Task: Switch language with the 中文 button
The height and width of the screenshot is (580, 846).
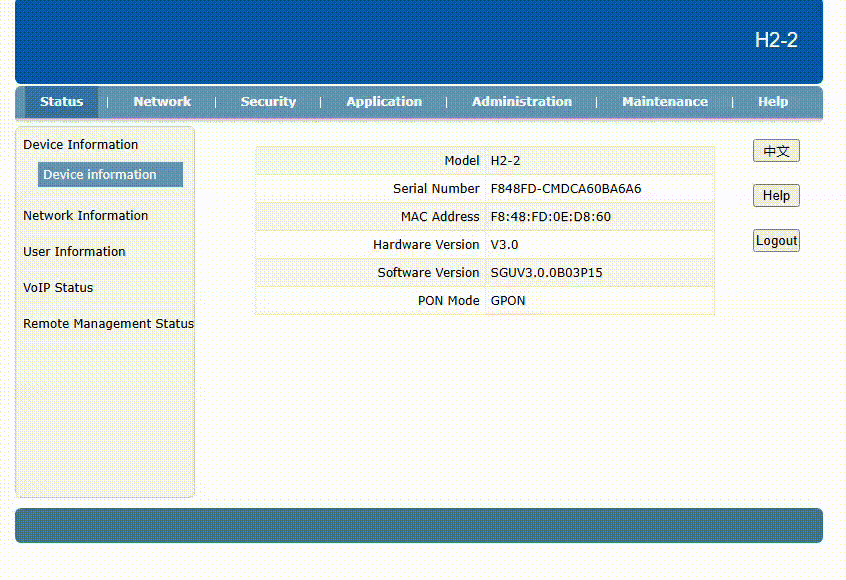Action: [x=776, y=151]
